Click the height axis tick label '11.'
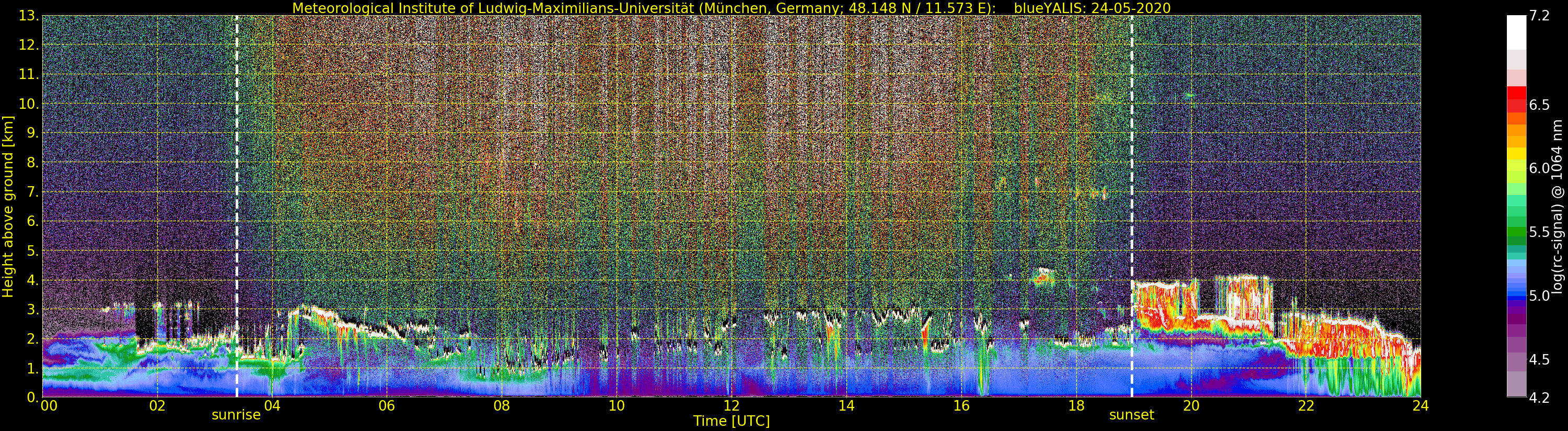Viewport: 1568px width, 431px height. [29, 74]
